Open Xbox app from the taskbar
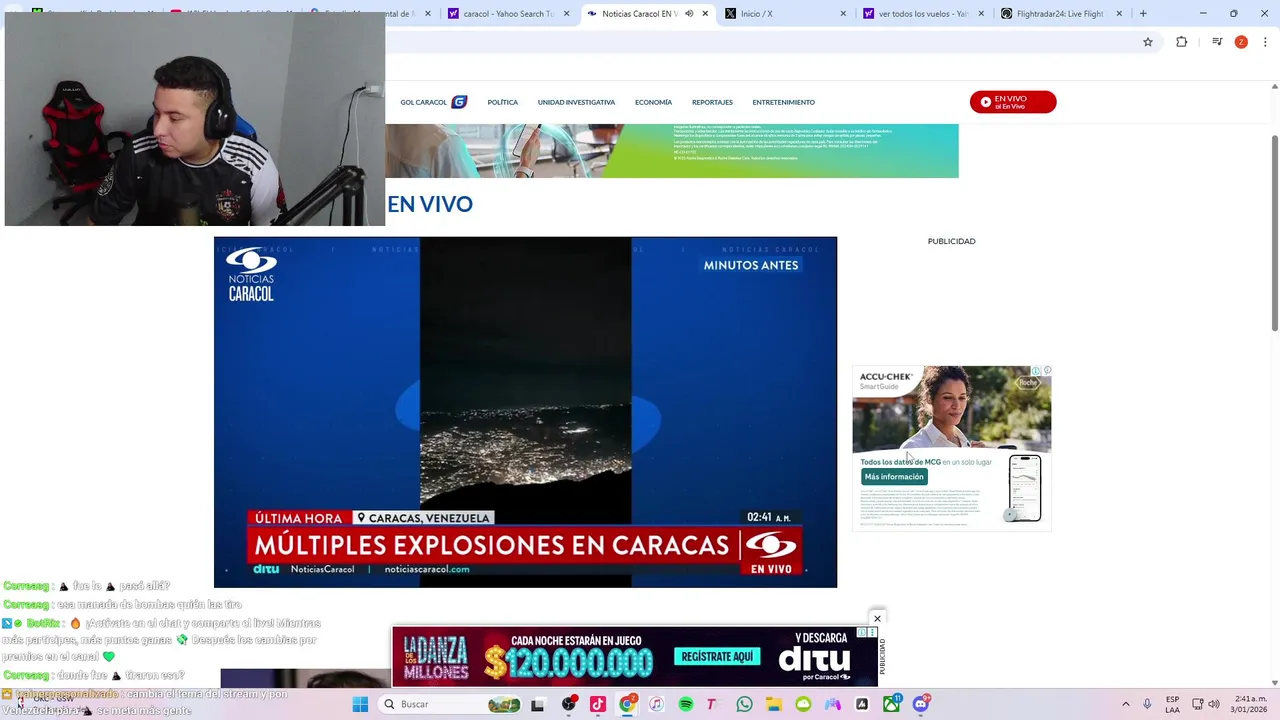This screenshot has height=720, width=1280. pos(891,703)
